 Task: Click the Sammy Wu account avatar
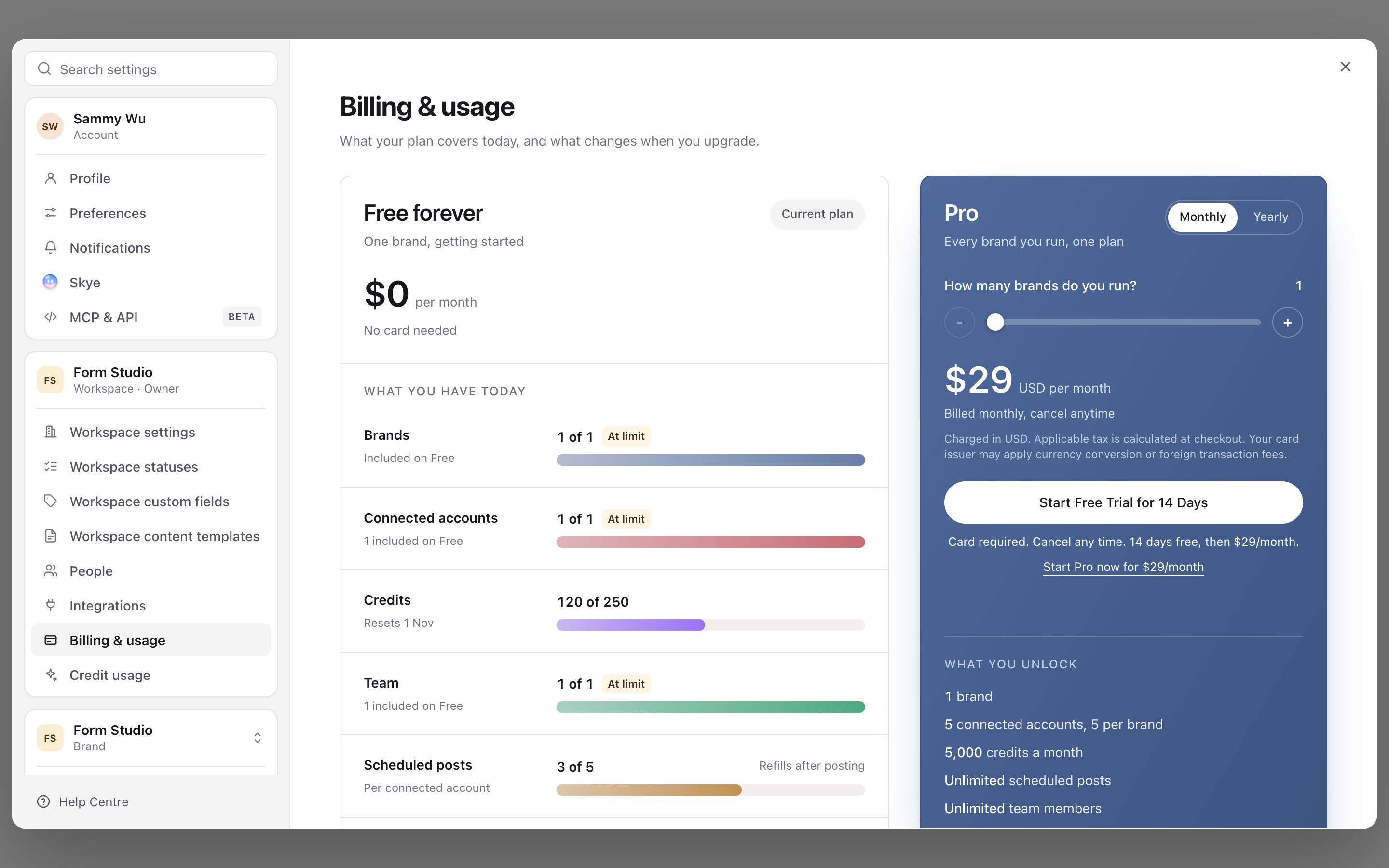coord(50,126)
